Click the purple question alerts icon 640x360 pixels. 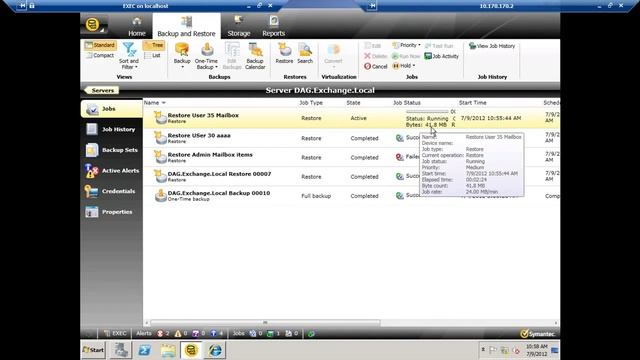click(196, 333)
